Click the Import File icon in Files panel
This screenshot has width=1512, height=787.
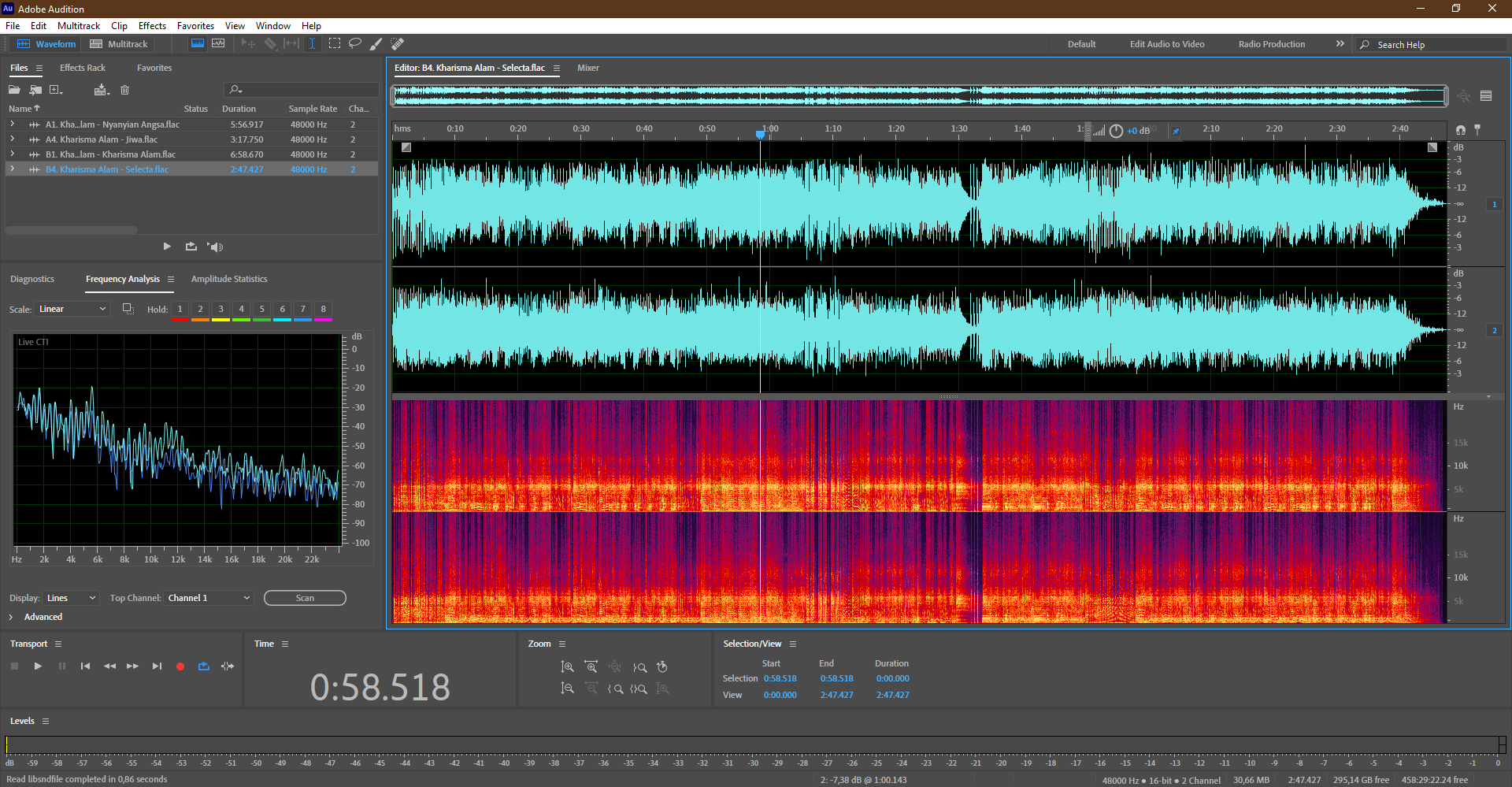35,90
